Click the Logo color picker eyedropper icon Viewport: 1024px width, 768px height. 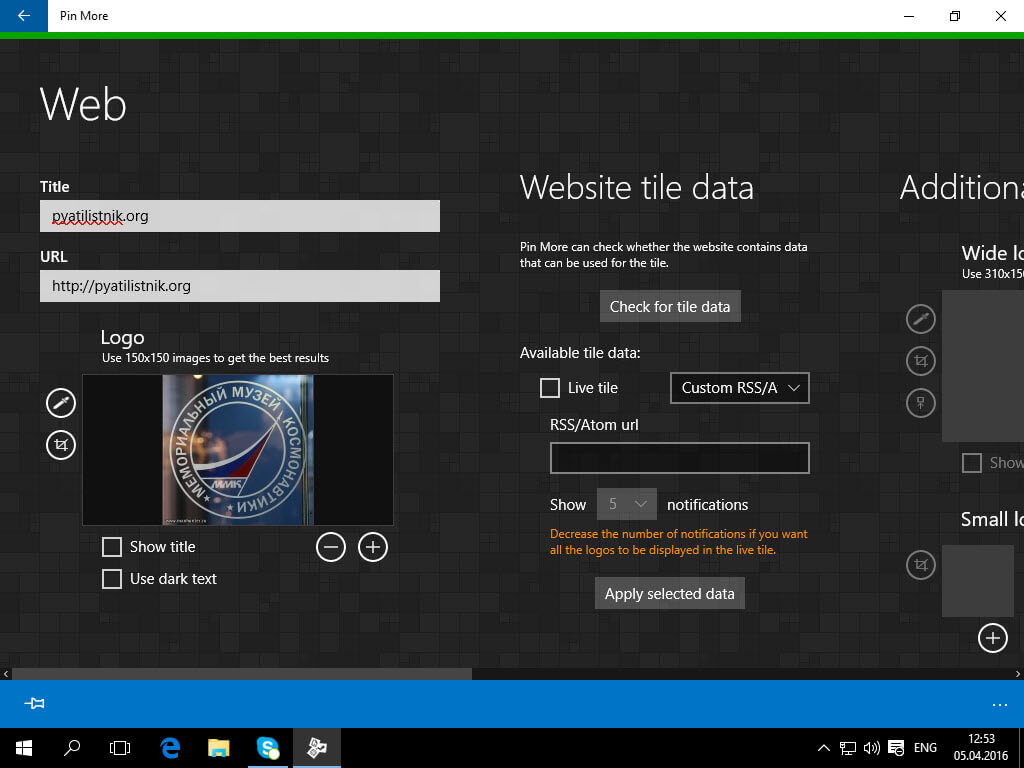point(61,403)
